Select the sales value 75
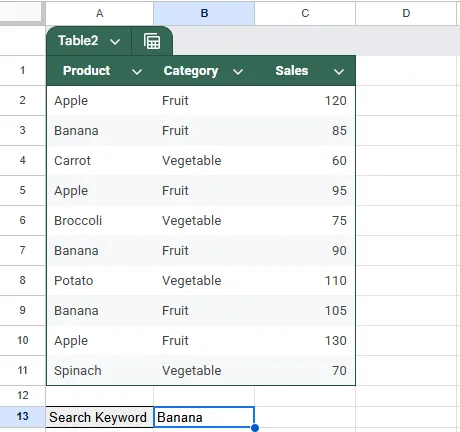Image resolution: width=460 pixels, height=432 pixels. pyautogui.click(x=305, y=221)
